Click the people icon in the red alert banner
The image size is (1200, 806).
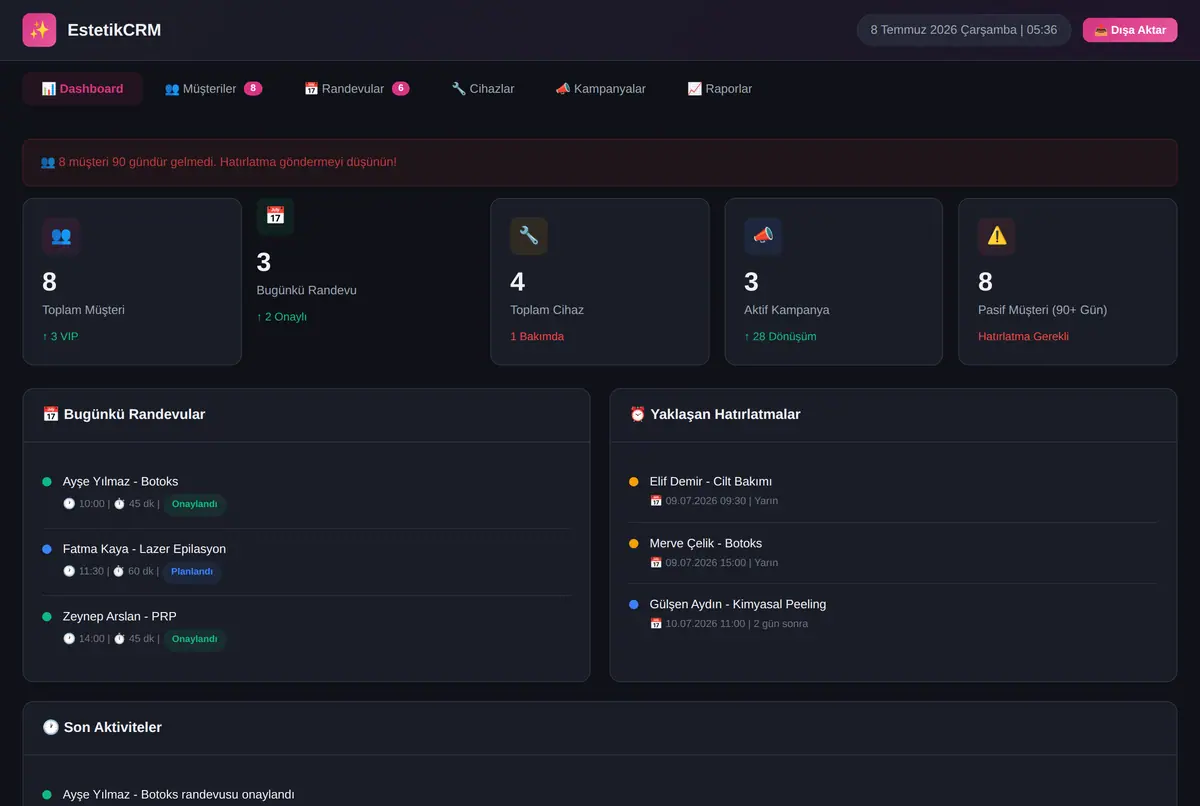[x=48, y=162]
